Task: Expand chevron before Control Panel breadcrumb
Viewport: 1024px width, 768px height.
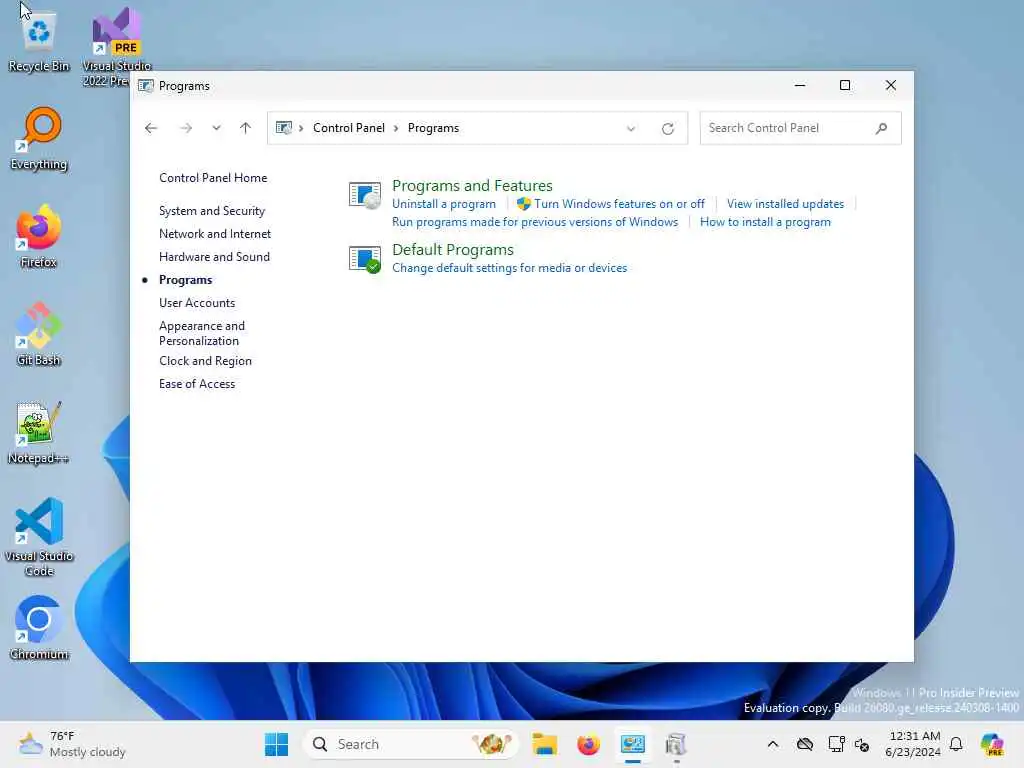Action: click(301, 129)
